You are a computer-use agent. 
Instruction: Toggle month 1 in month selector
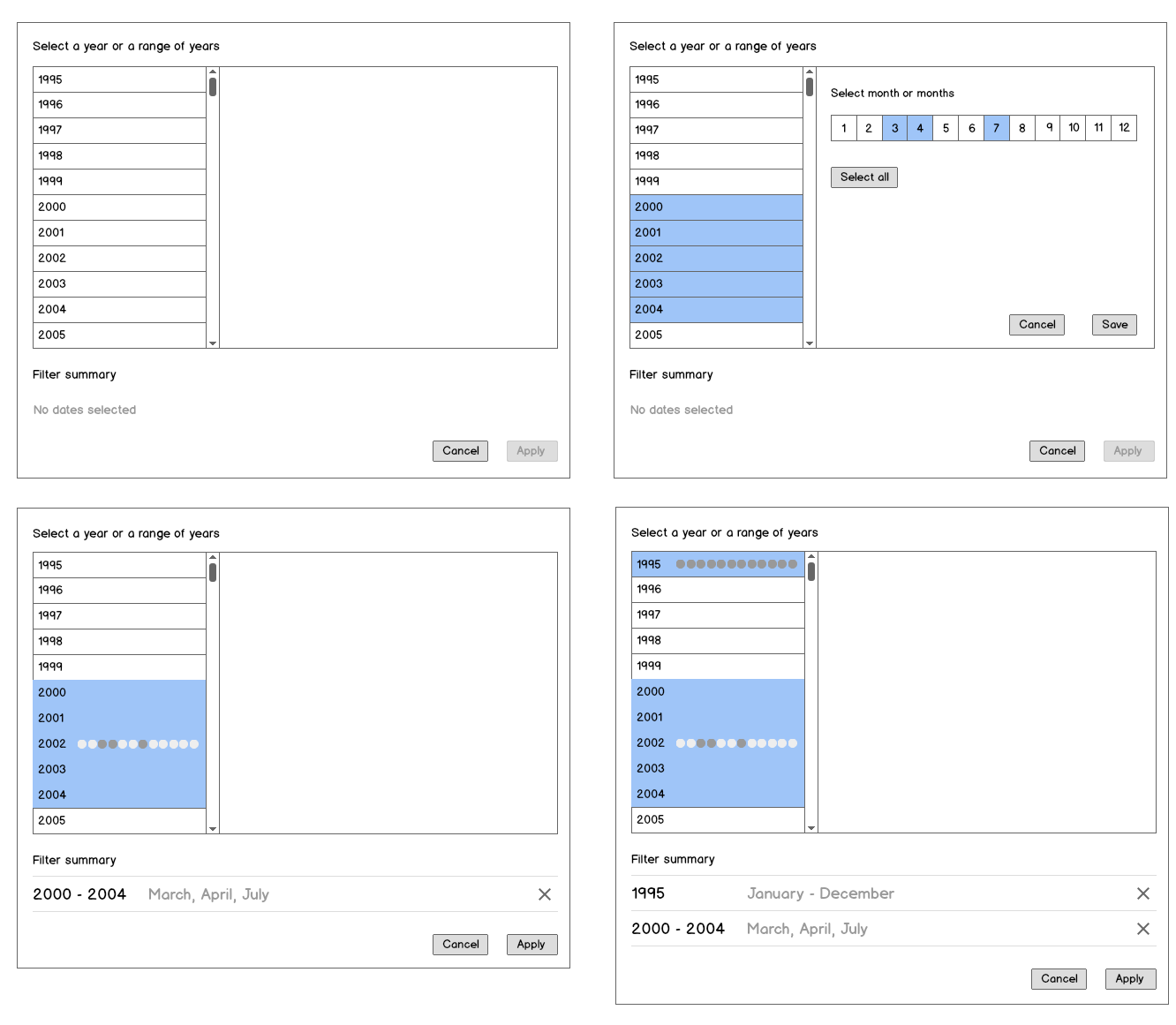point(844,128)
